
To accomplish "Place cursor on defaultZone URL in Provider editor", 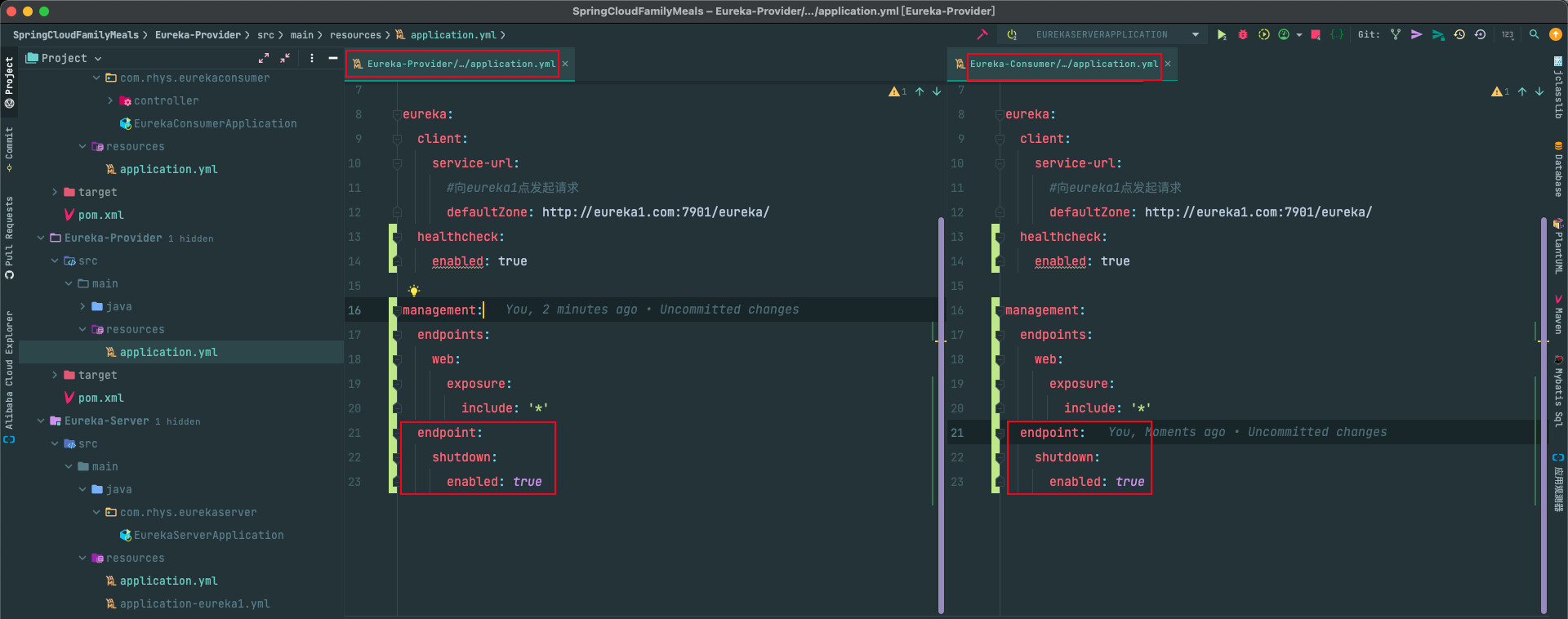I will pos(656,212).
